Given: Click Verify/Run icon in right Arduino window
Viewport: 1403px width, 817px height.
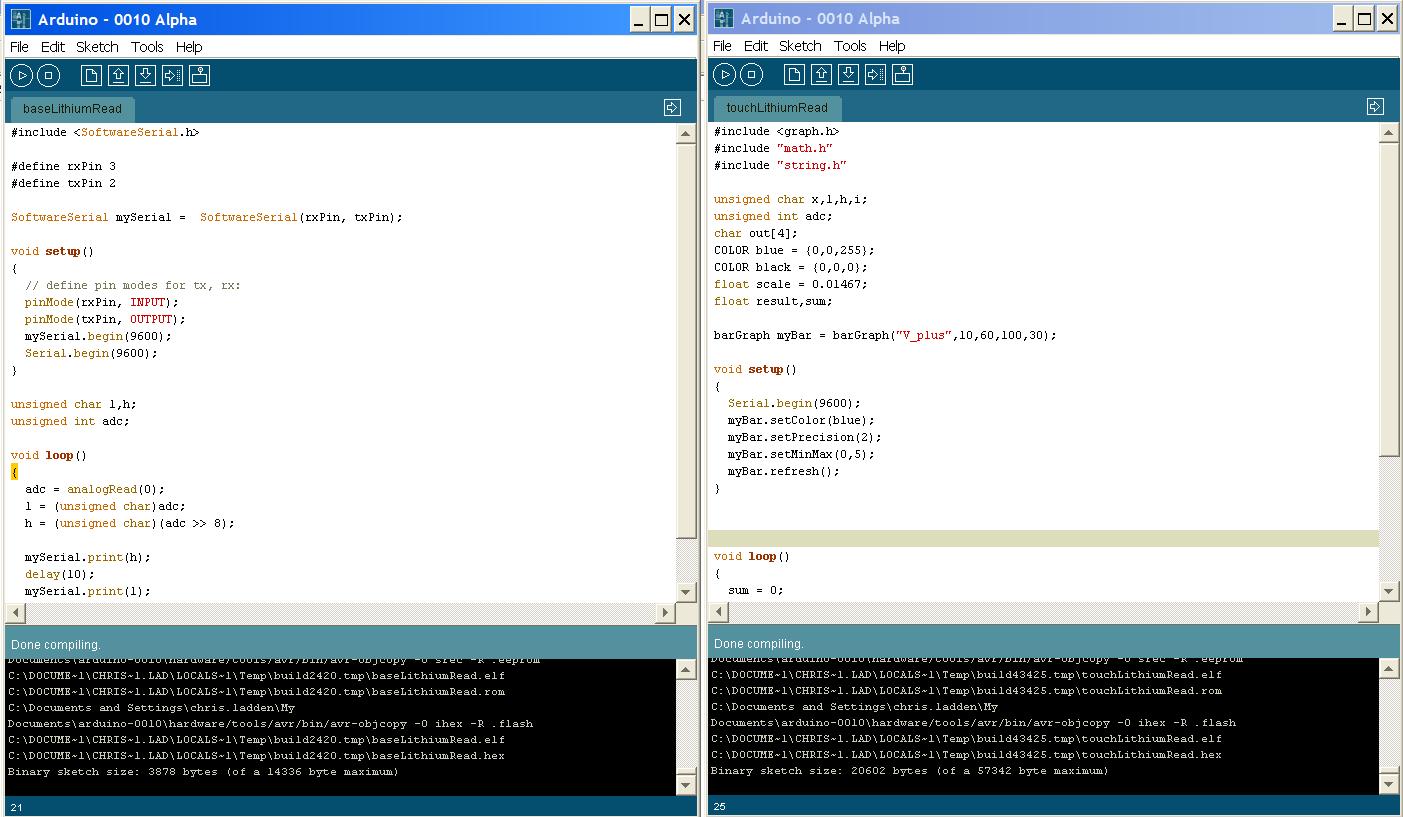Looking at the screenshot, I should tap(724, 74).
